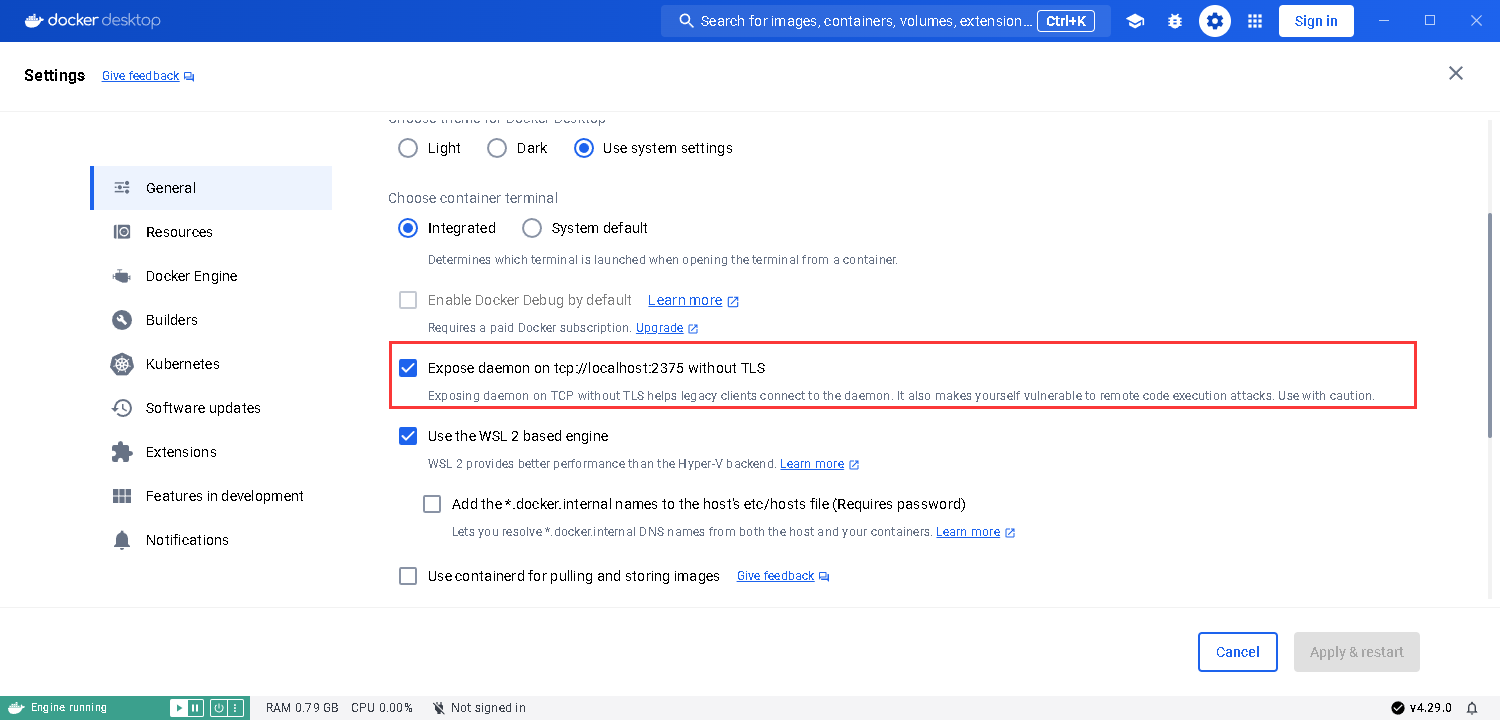Click the search magnifier icon
This screenshot has height=720, width=1500.
click(x=686, y=21)
